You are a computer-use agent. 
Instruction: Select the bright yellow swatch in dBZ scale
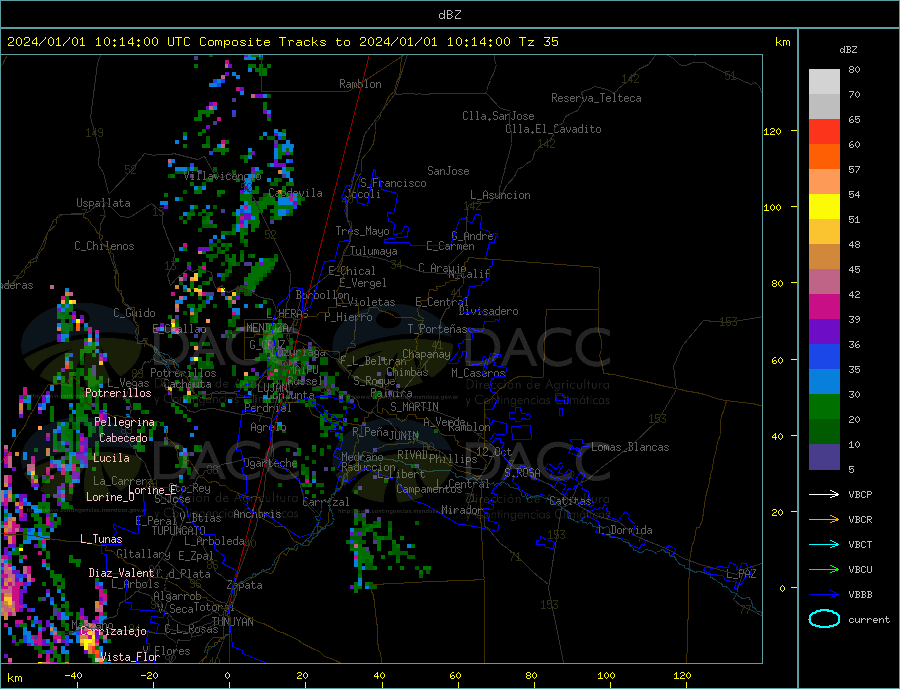point(825,207)
